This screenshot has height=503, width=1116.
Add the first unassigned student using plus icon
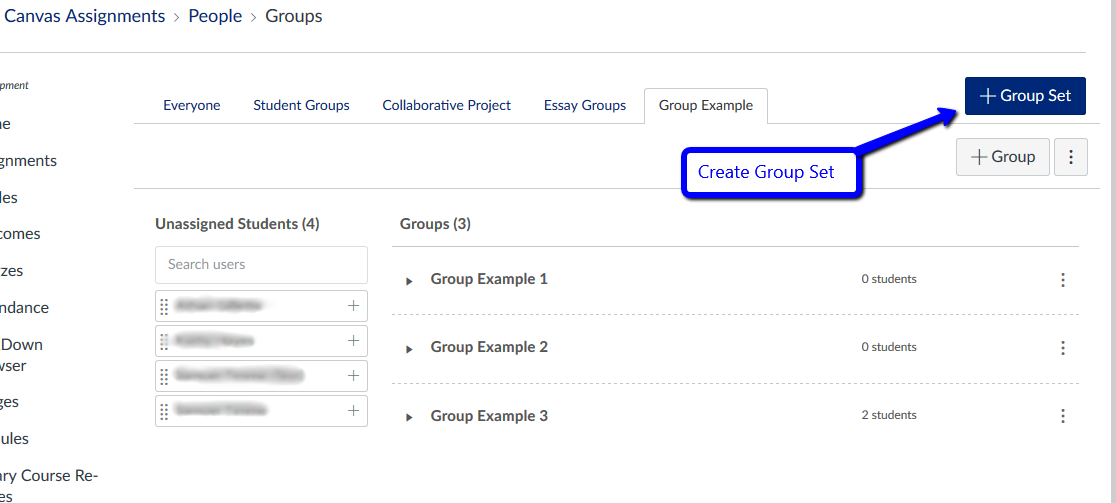point(353,306)
